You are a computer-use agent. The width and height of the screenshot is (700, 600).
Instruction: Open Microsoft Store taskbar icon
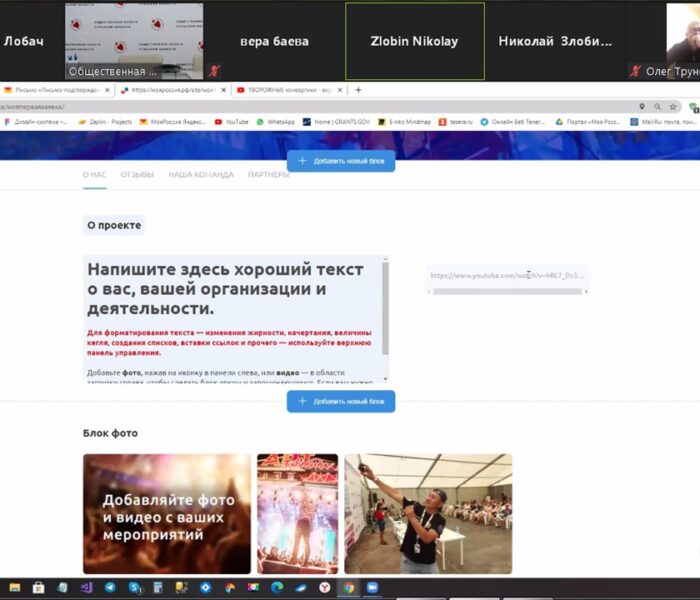pos(39,588)
